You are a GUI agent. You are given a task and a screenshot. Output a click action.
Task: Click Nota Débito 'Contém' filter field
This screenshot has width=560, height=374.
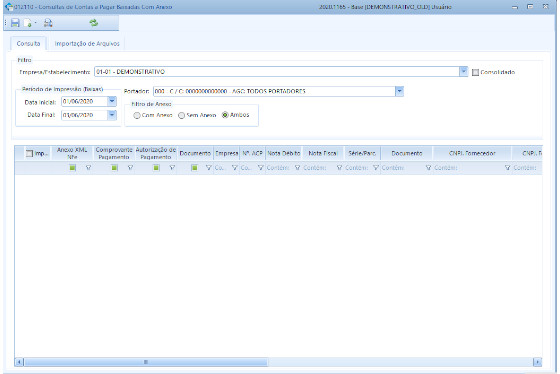pos(280,168)
